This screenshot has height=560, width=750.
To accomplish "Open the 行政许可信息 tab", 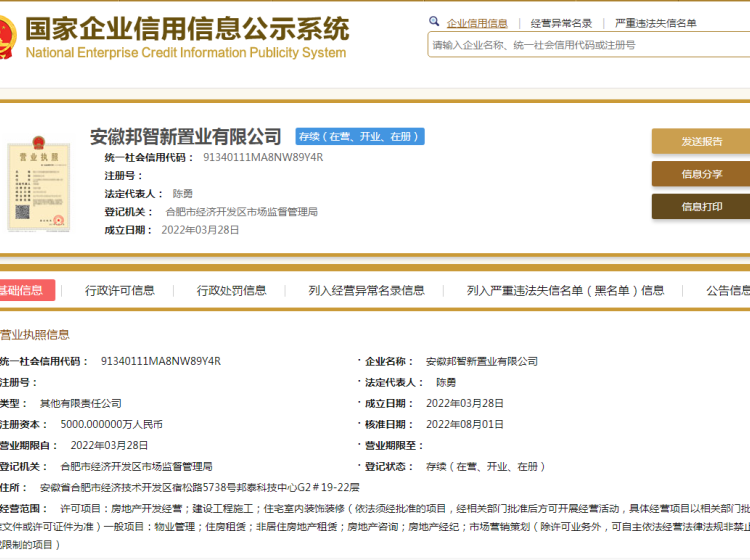I will click(120, 291).
